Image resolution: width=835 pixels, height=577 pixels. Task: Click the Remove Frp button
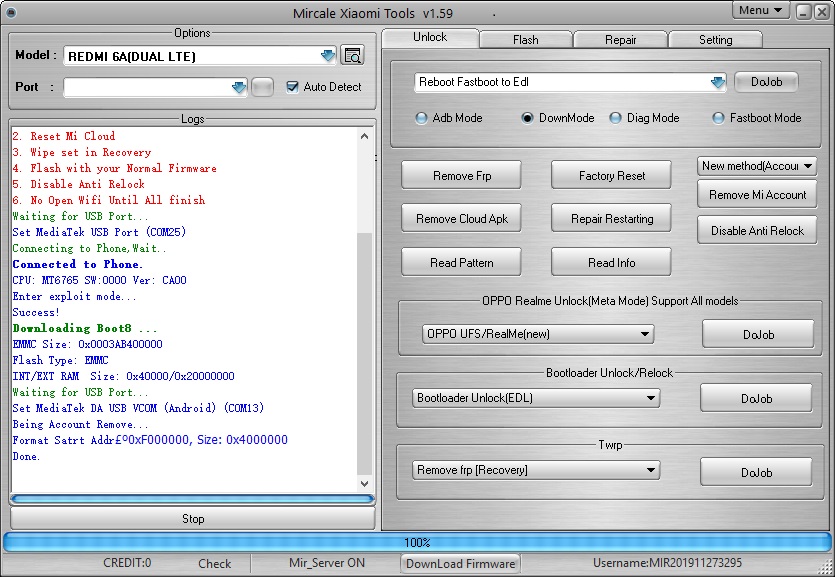tap(461, 176)
